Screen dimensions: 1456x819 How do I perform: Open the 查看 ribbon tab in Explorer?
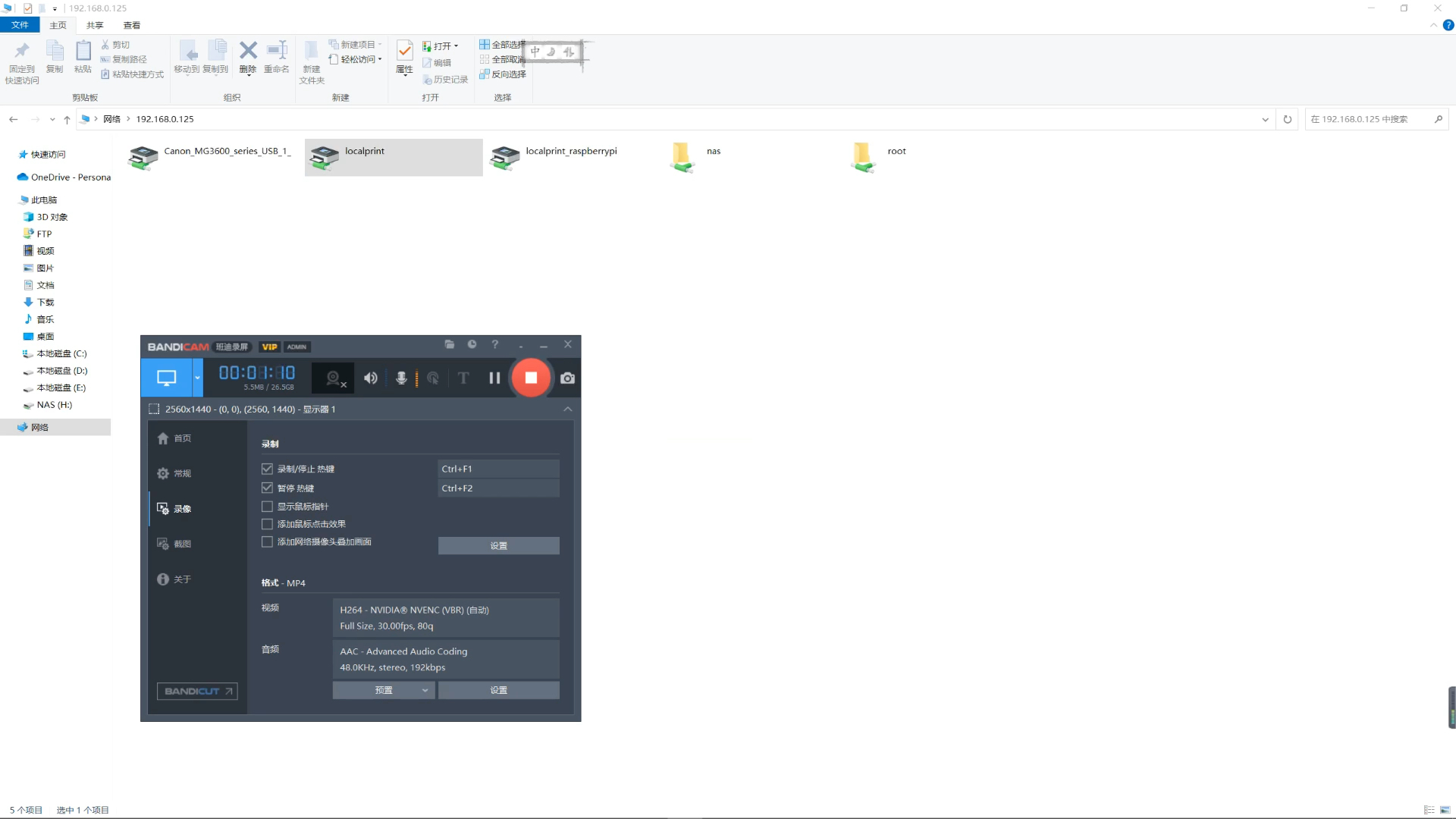(132, 25)
